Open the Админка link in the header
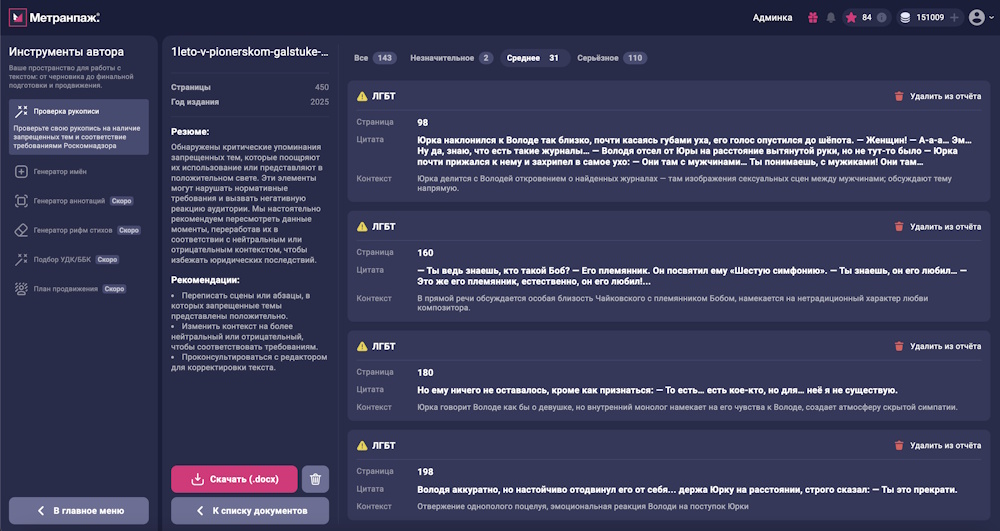Viewport: 1000px width, 531px height. pyautogui.click(x=772, y=17)
